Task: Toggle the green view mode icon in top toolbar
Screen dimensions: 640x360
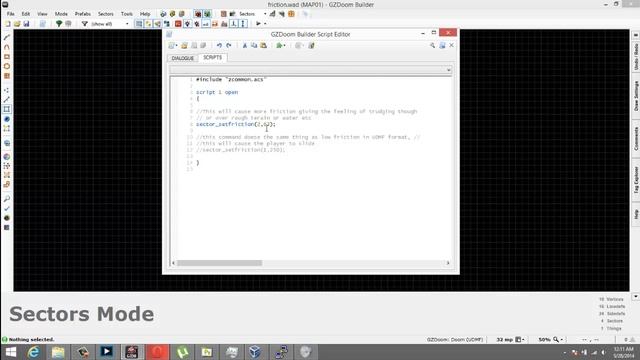Action: pyautogui.click(x=207, y=14)
